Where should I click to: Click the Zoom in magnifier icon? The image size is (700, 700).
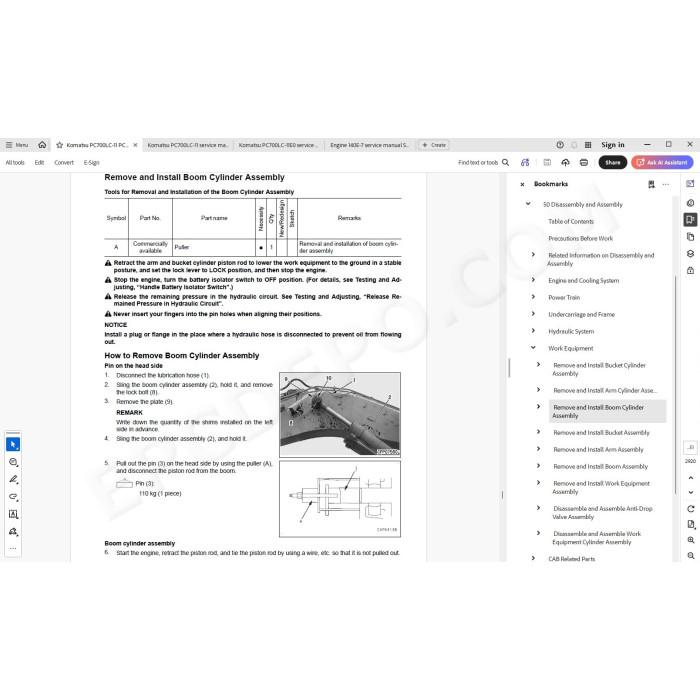click(691, 540)
